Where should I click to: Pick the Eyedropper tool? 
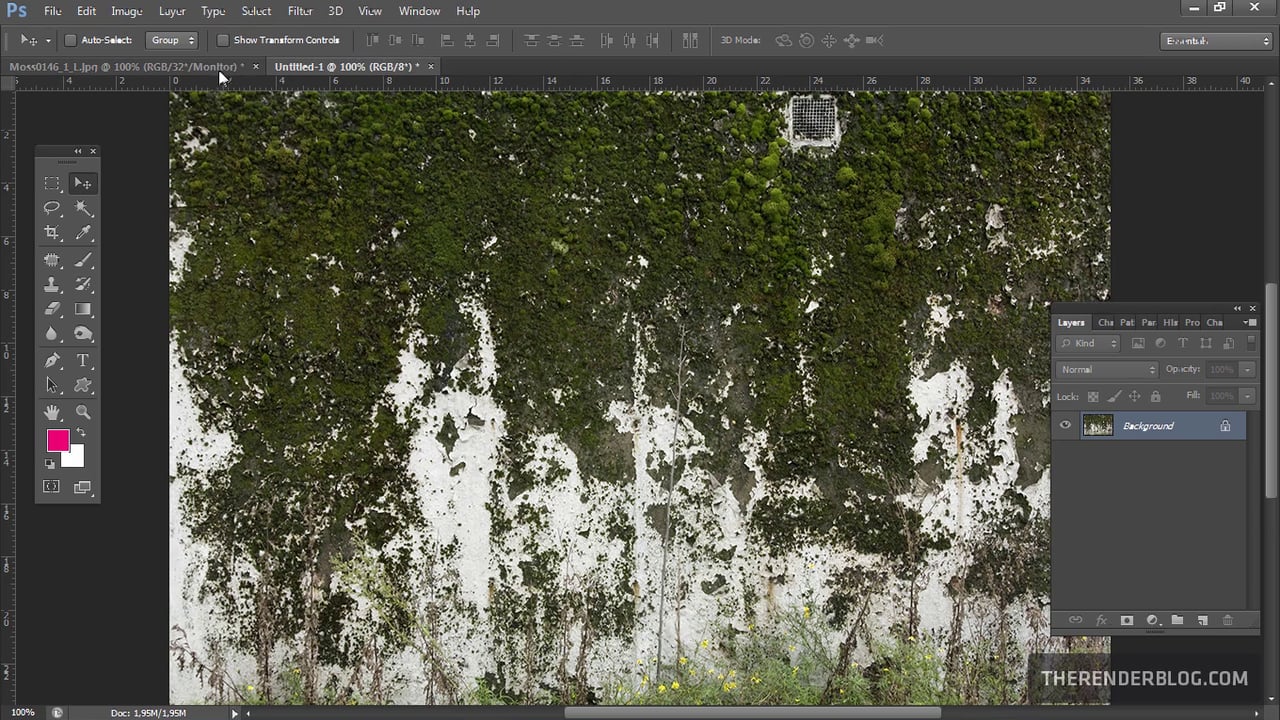(83, 233)
